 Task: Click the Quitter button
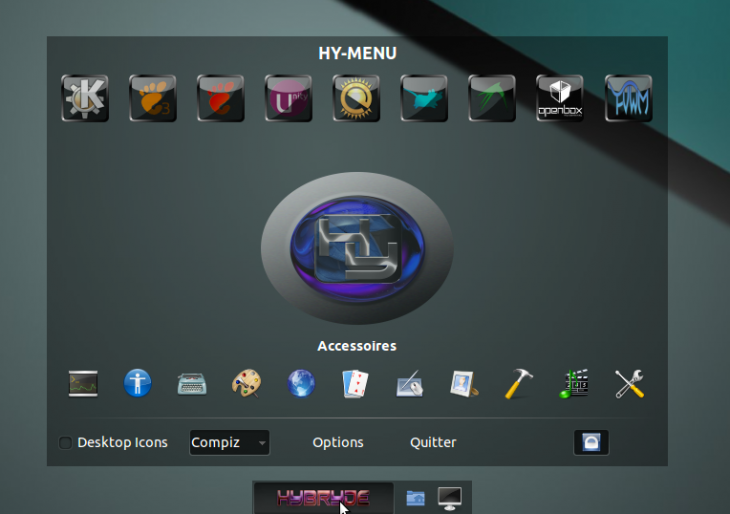click(x=433, y=442)
